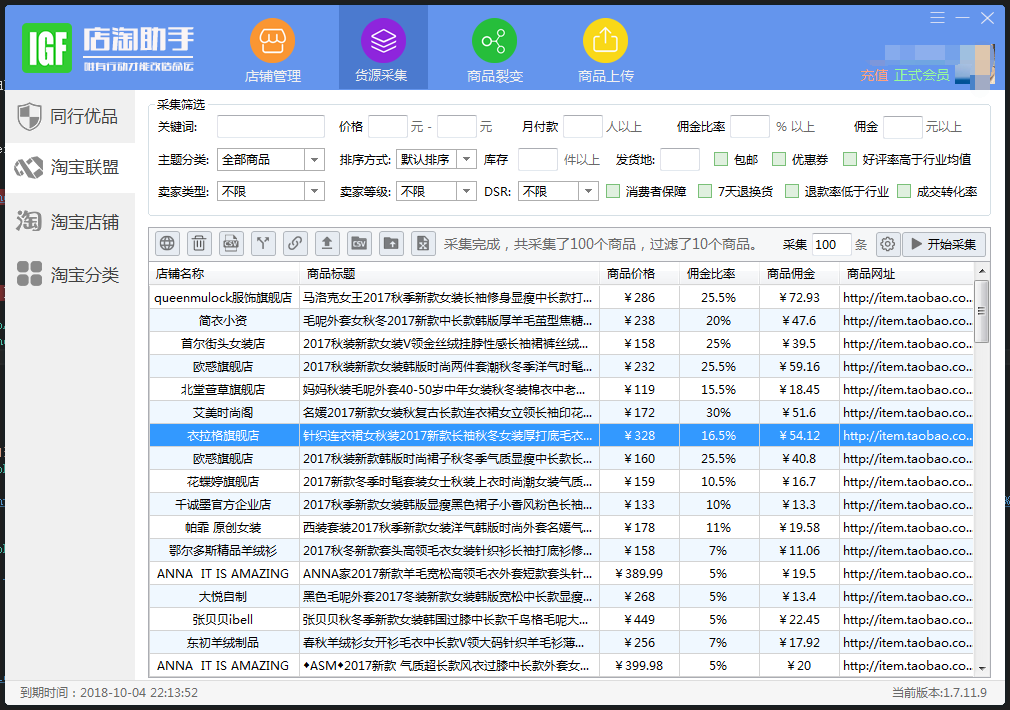Enable the 包邮 free shipping checkbox
The height and width of the screenshot is (710, 1010).
click(721, 159)
